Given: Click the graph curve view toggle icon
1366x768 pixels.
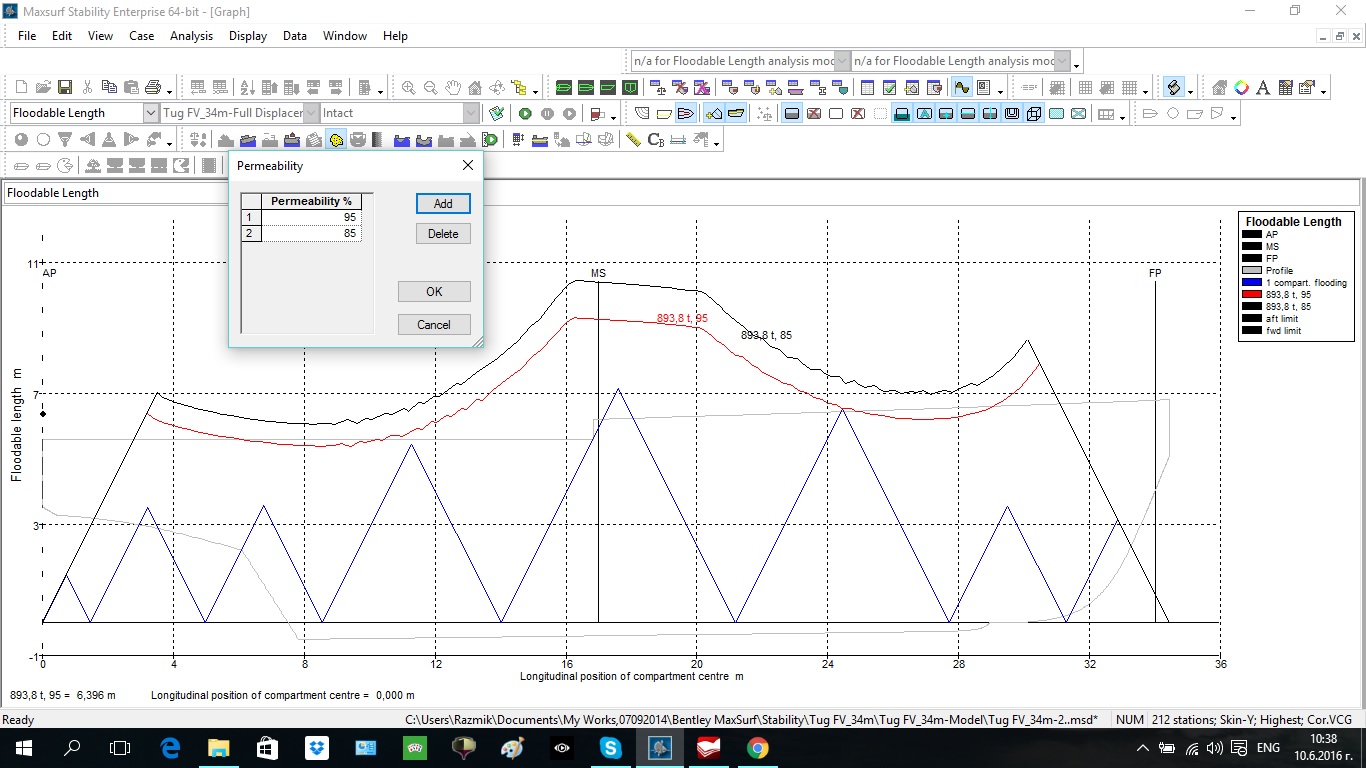Looking at the screenshot, I should point(961,88).
